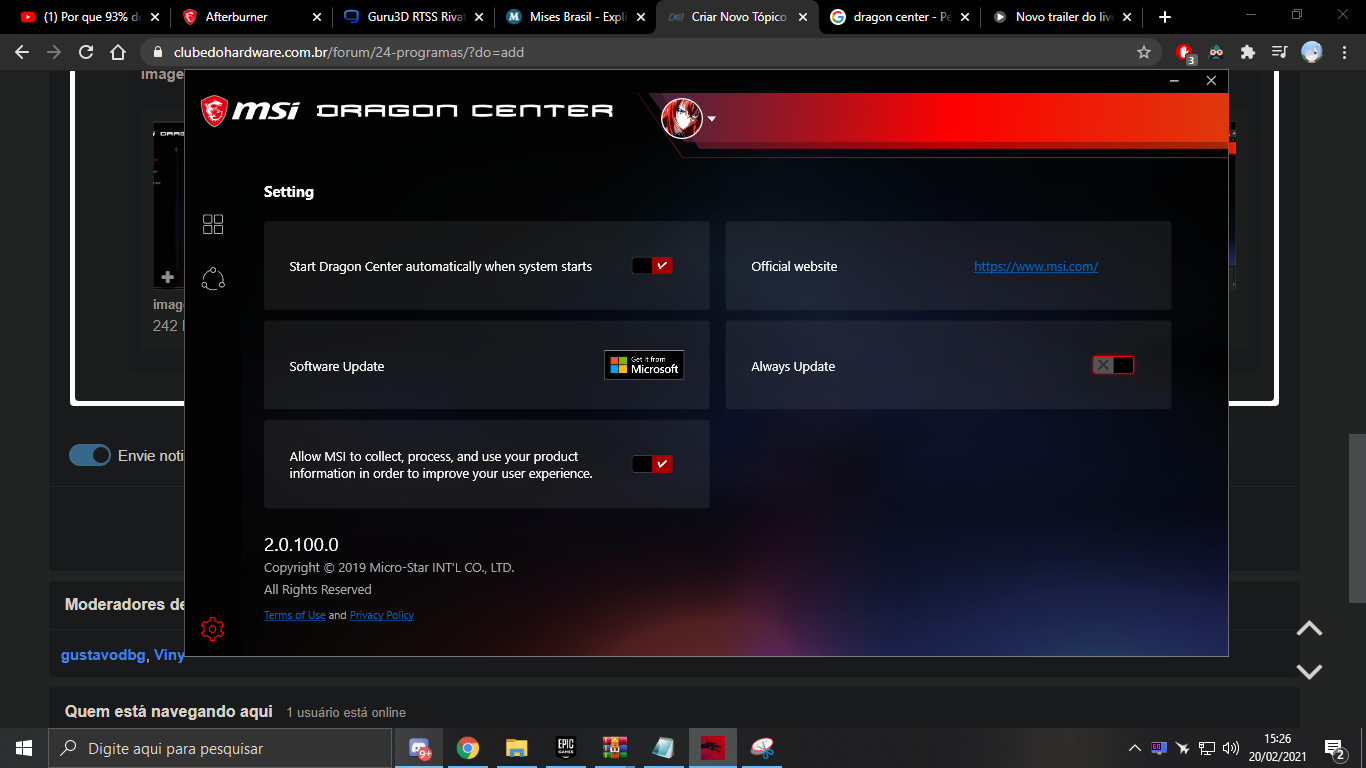
Task: Click the red extension icon with badge 3
Action: (x=1185, y=52)
